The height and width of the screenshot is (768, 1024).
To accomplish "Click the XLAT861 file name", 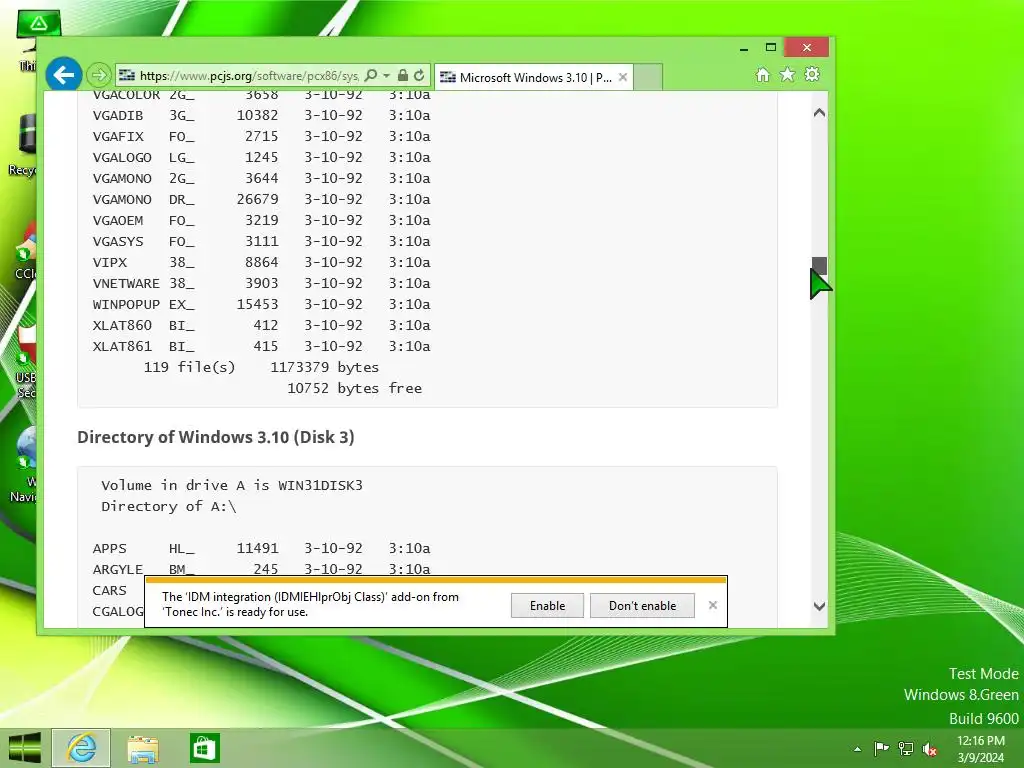I will [122, 346].
